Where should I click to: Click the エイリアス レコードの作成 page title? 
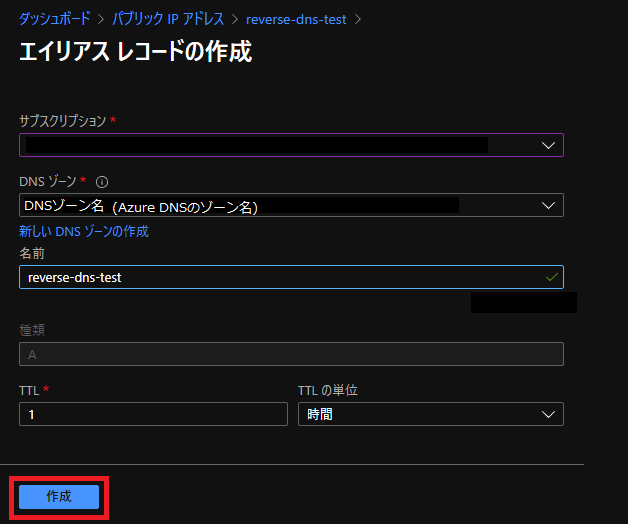point(135,52)
